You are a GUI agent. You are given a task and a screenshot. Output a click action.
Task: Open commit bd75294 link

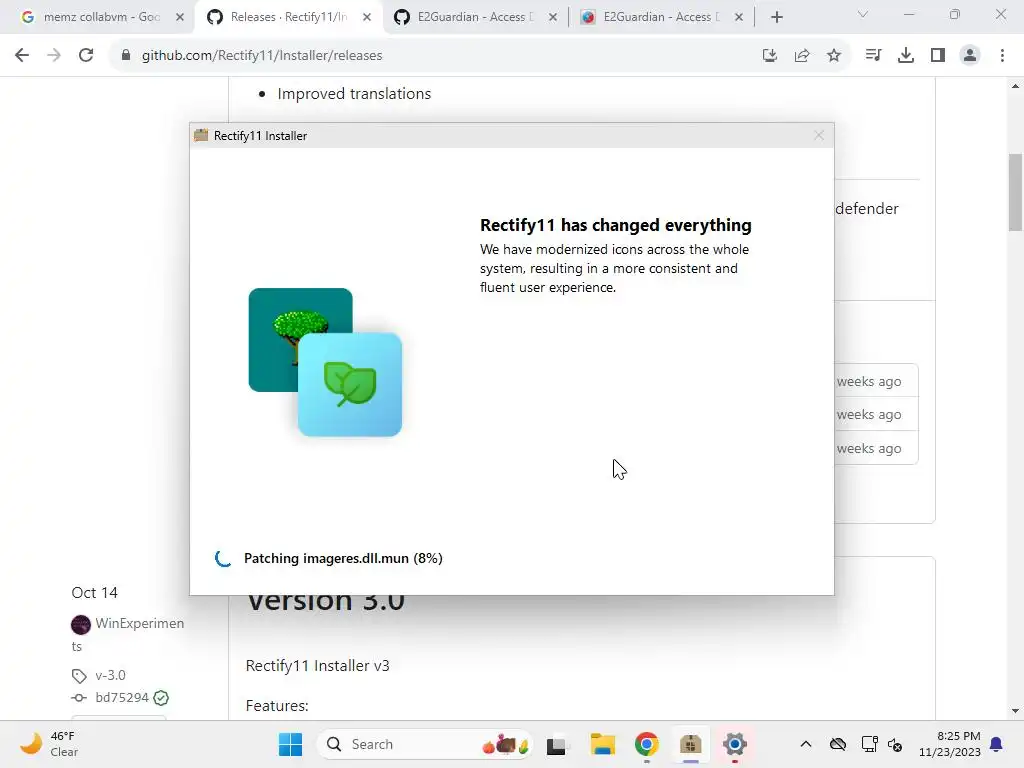click(121, 697)
